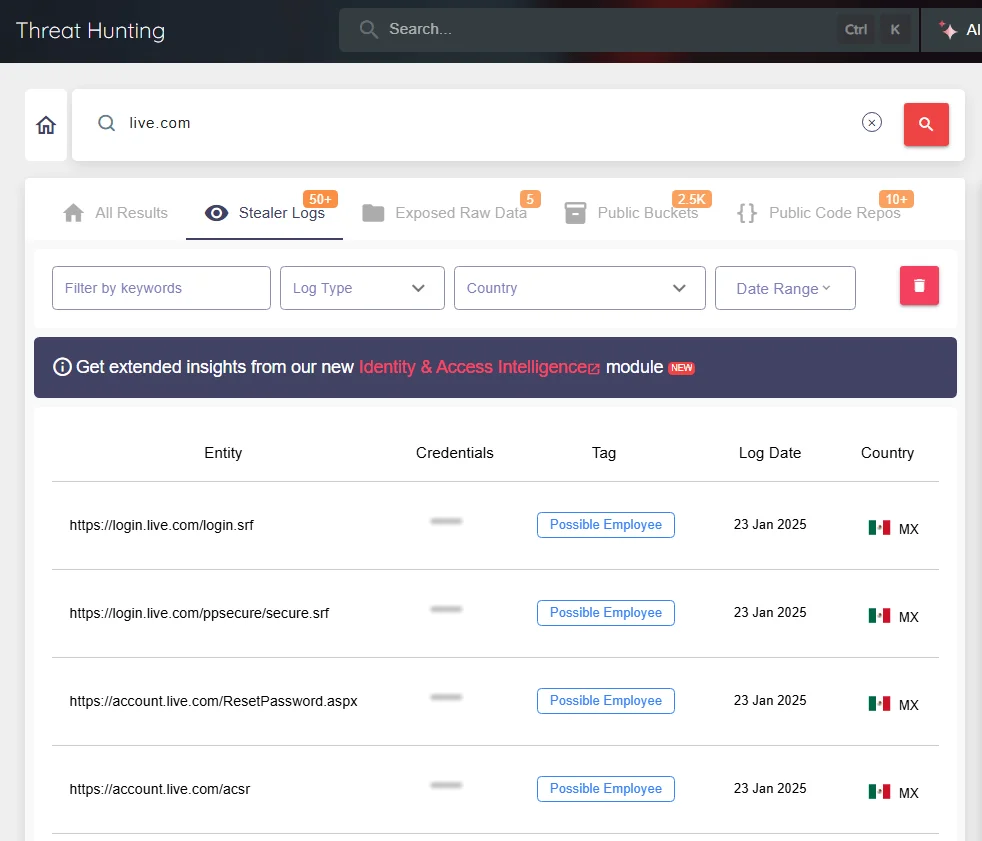Click the archive box icon on Public Buckets

(575, 213)
